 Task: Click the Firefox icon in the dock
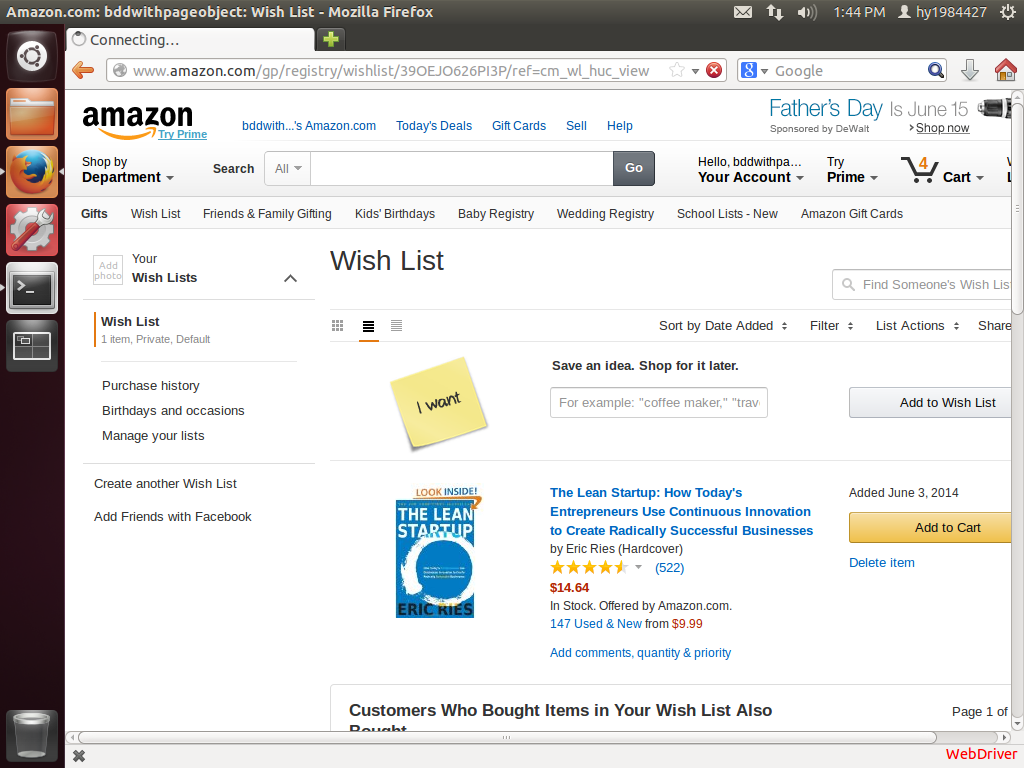32,172
